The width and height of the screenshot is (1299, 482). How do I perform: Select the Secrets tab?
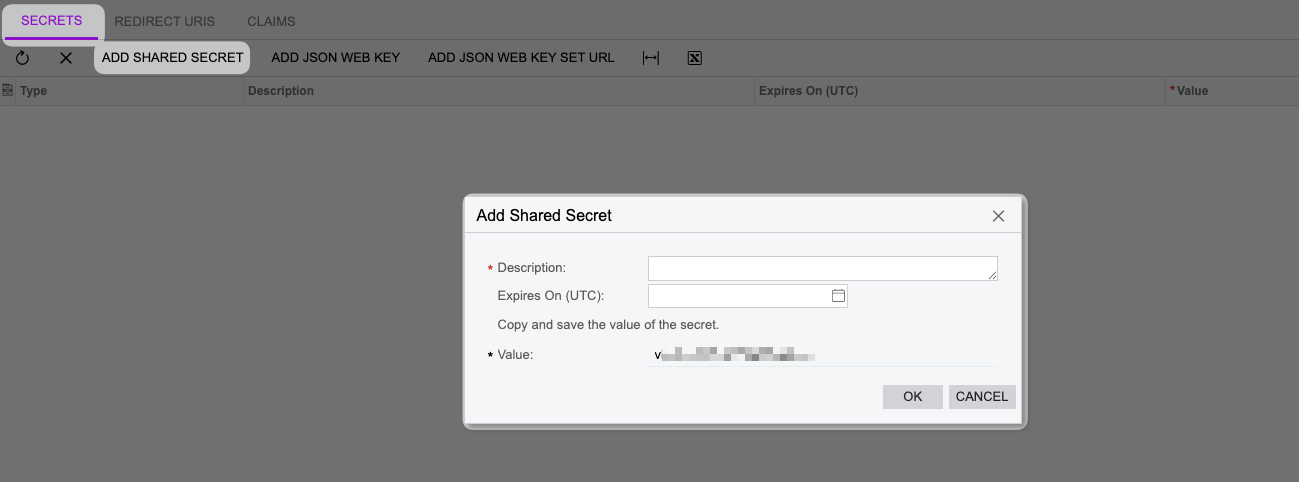point(52,21)
